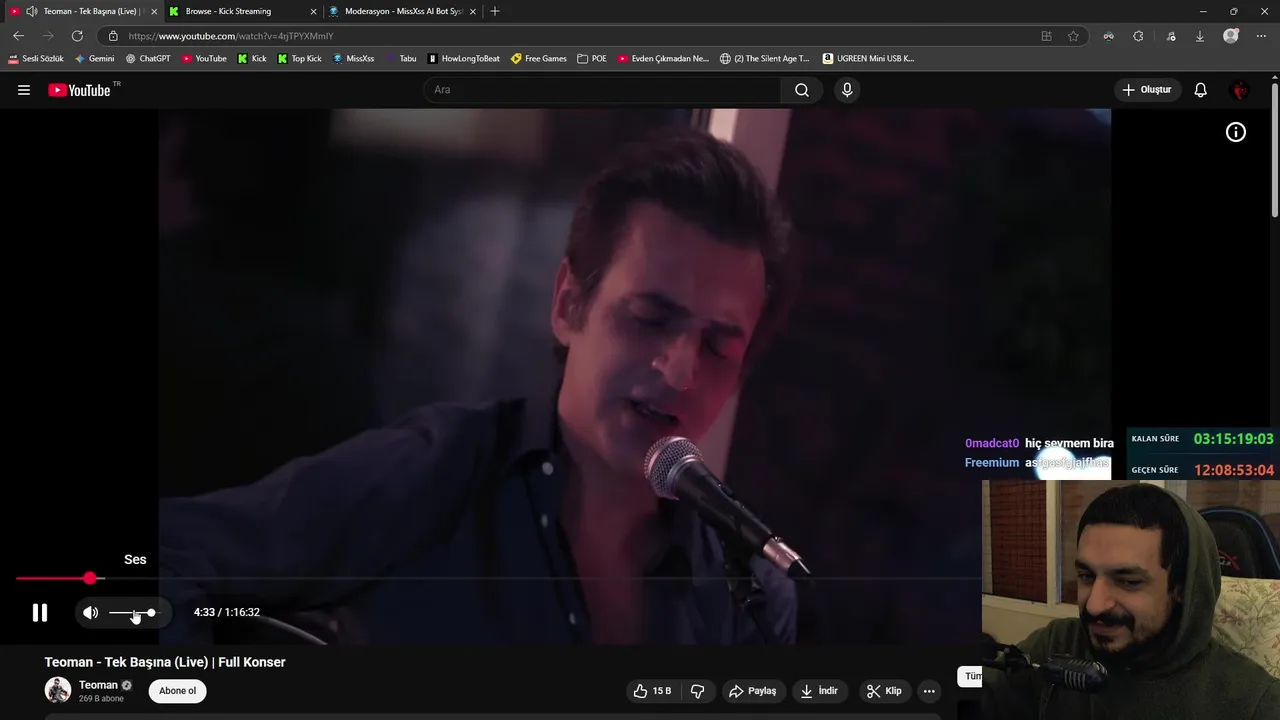Open UGREEN Mini USB bookmark
This screenshot has height=720, width=1280.
click(868, 58)
